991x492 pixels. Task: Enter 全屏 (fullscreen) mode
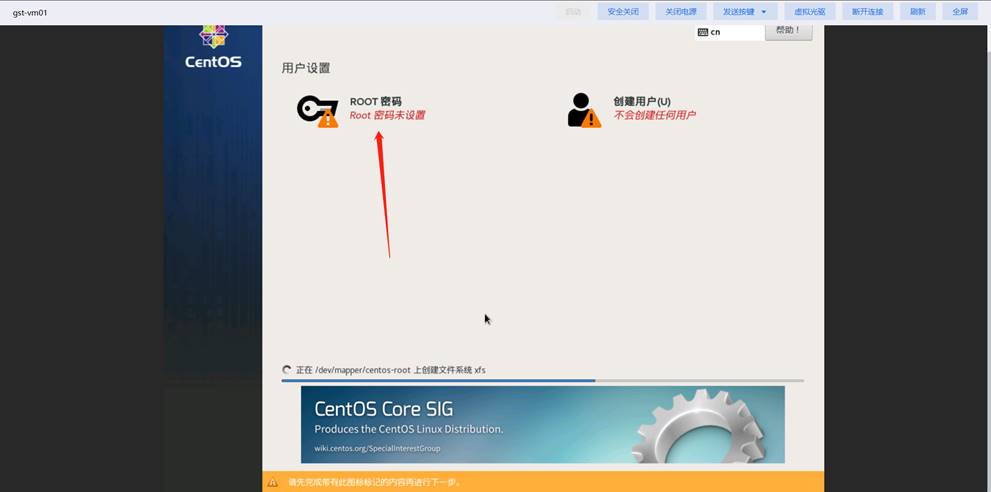click(960, 12)
